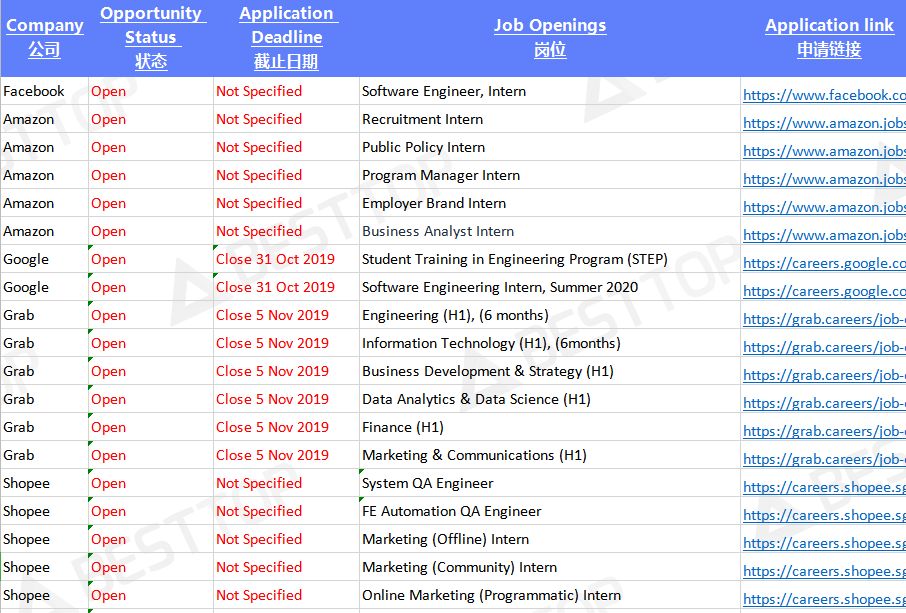
Task: Select Open status in Facebook row
Action: [x=151, y=91]
